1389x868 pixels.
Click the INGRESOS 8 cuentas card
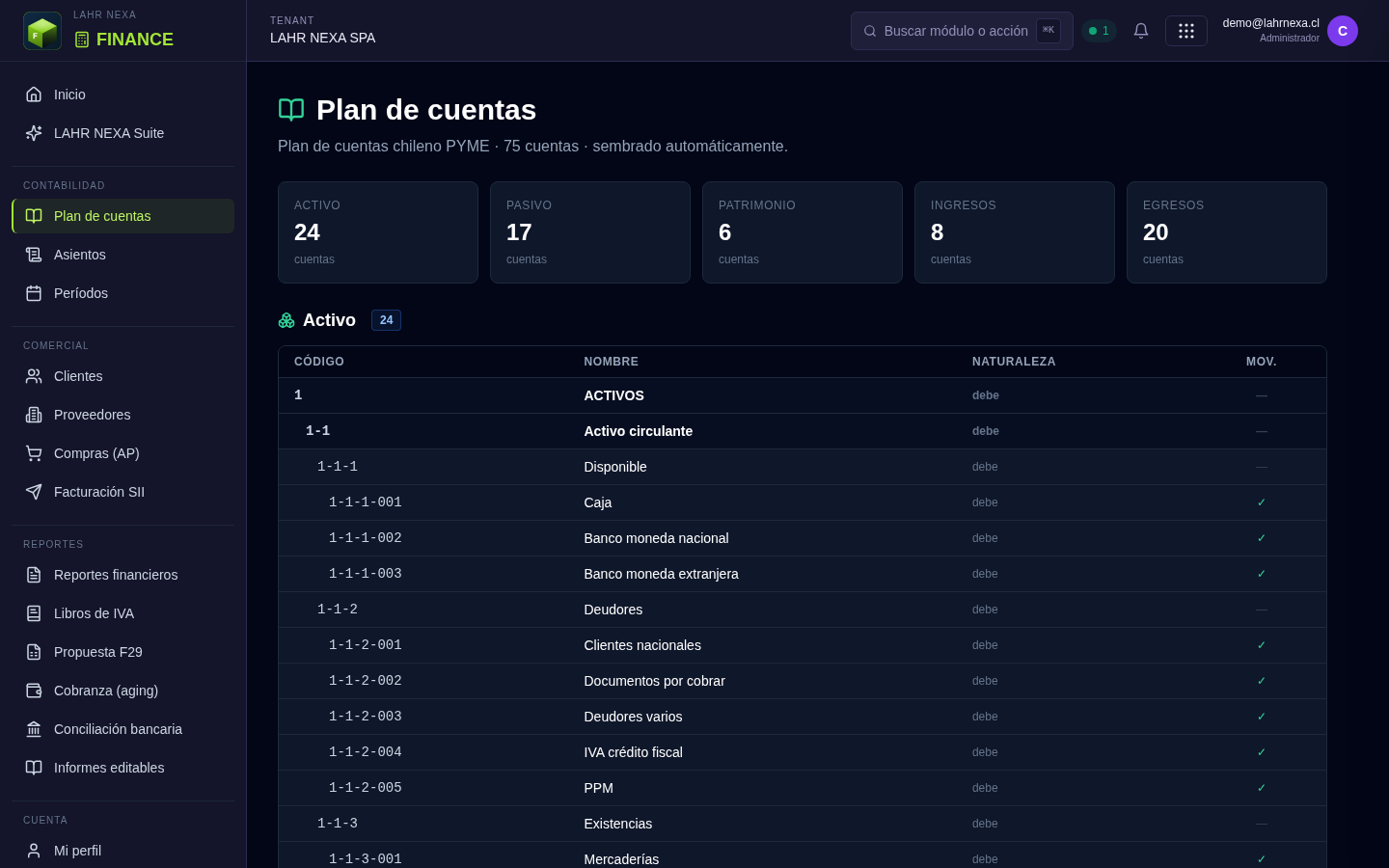point(1015,232)
